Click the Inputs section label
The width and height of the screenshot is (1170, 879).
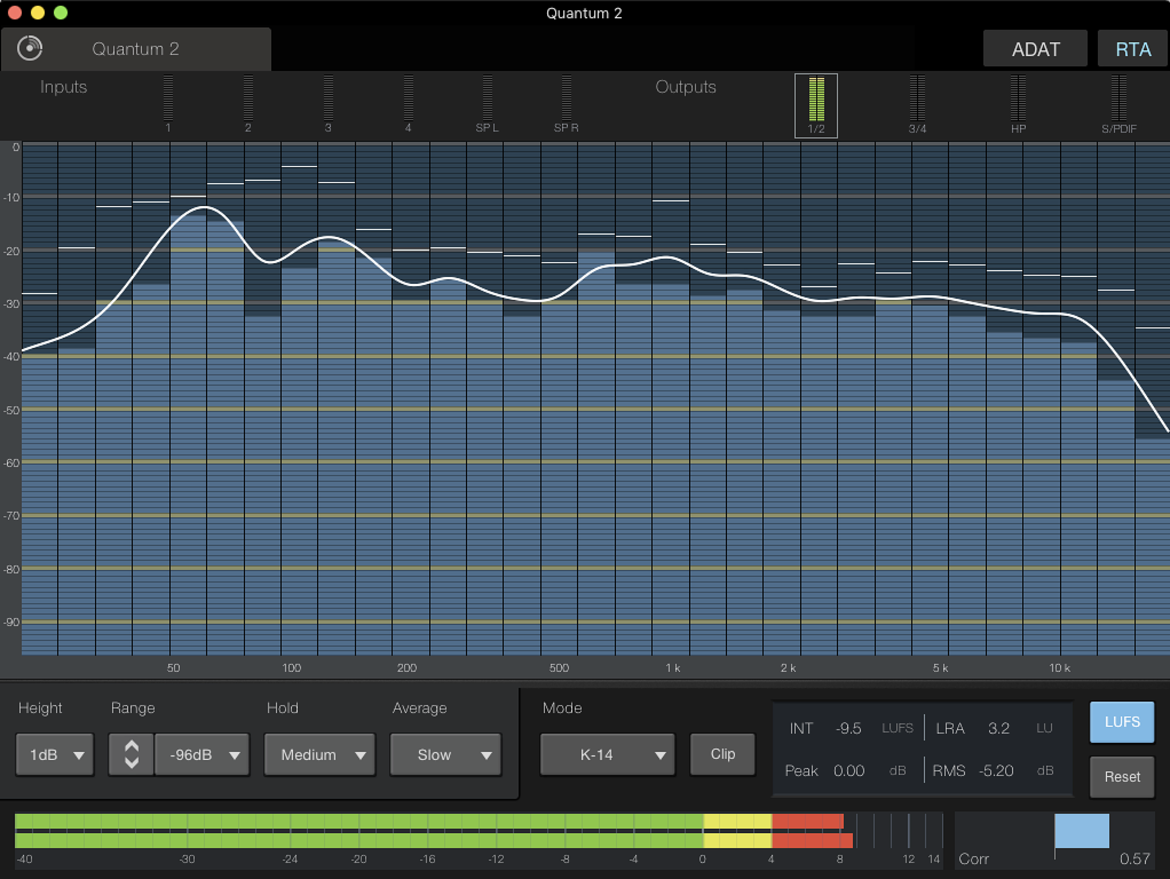63,87
